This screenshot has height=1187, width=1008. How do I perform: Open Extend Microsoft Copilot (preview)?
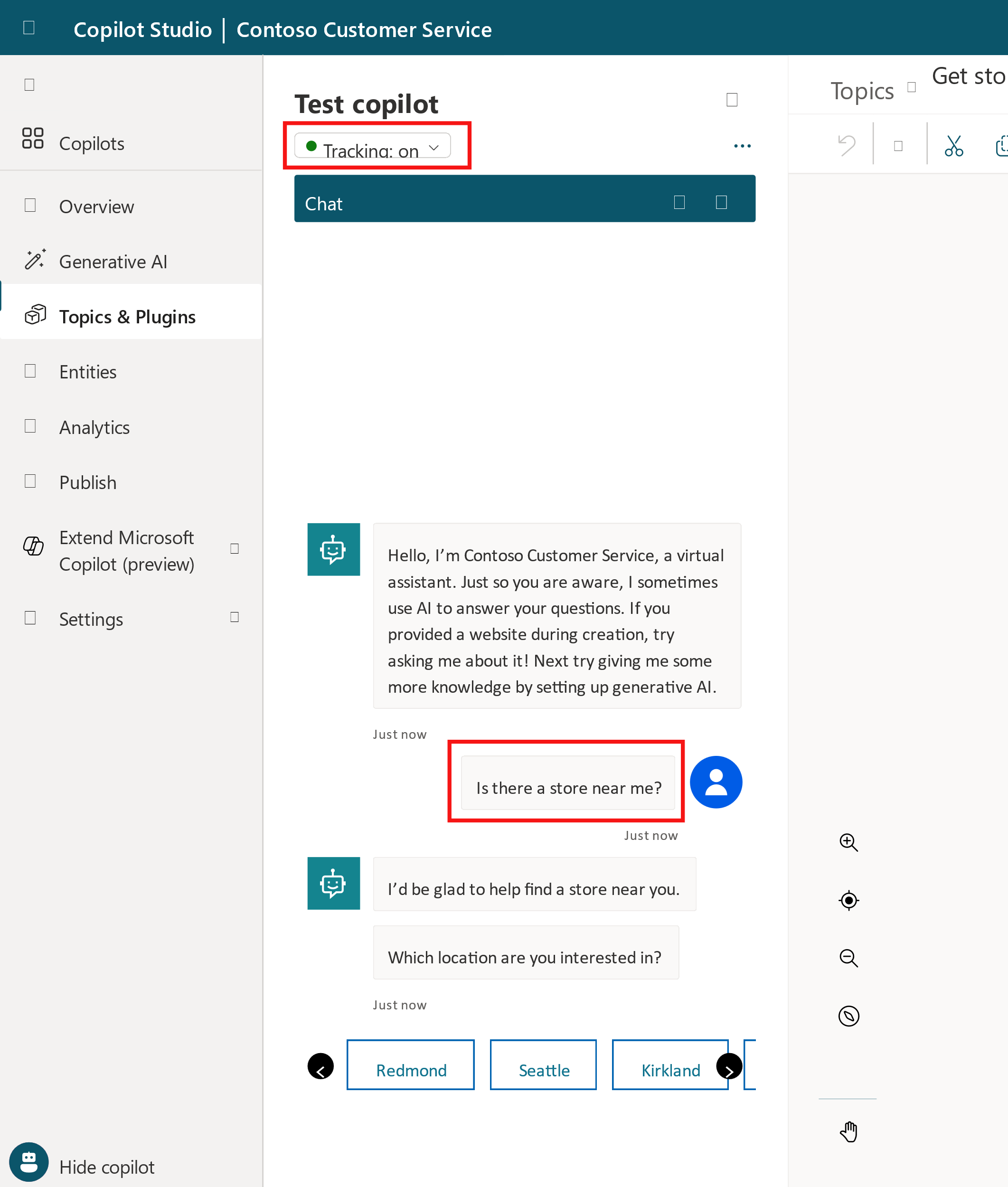coord(126,550)
